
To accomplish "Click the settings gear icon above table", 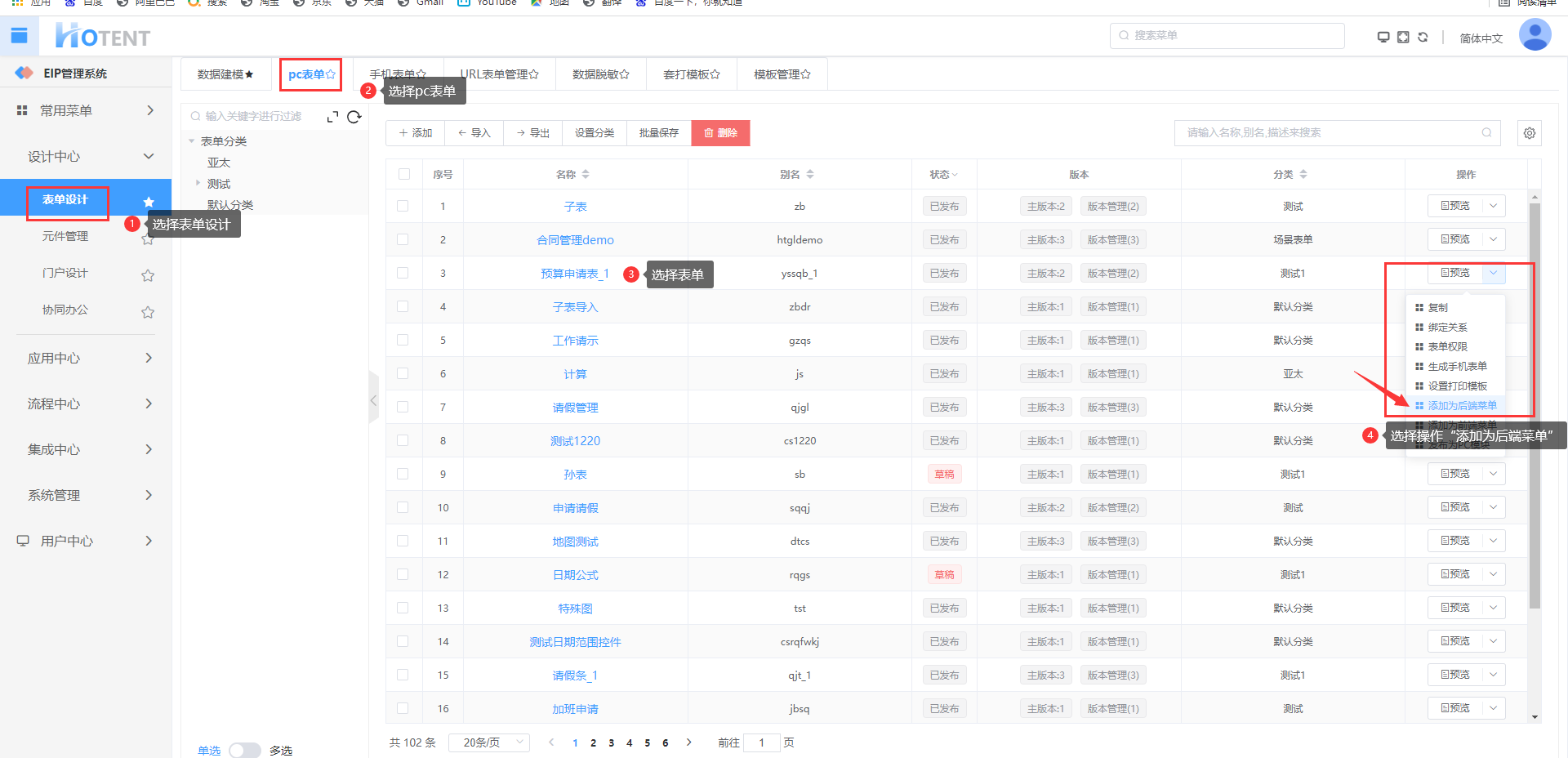I will click(1529, 133).
